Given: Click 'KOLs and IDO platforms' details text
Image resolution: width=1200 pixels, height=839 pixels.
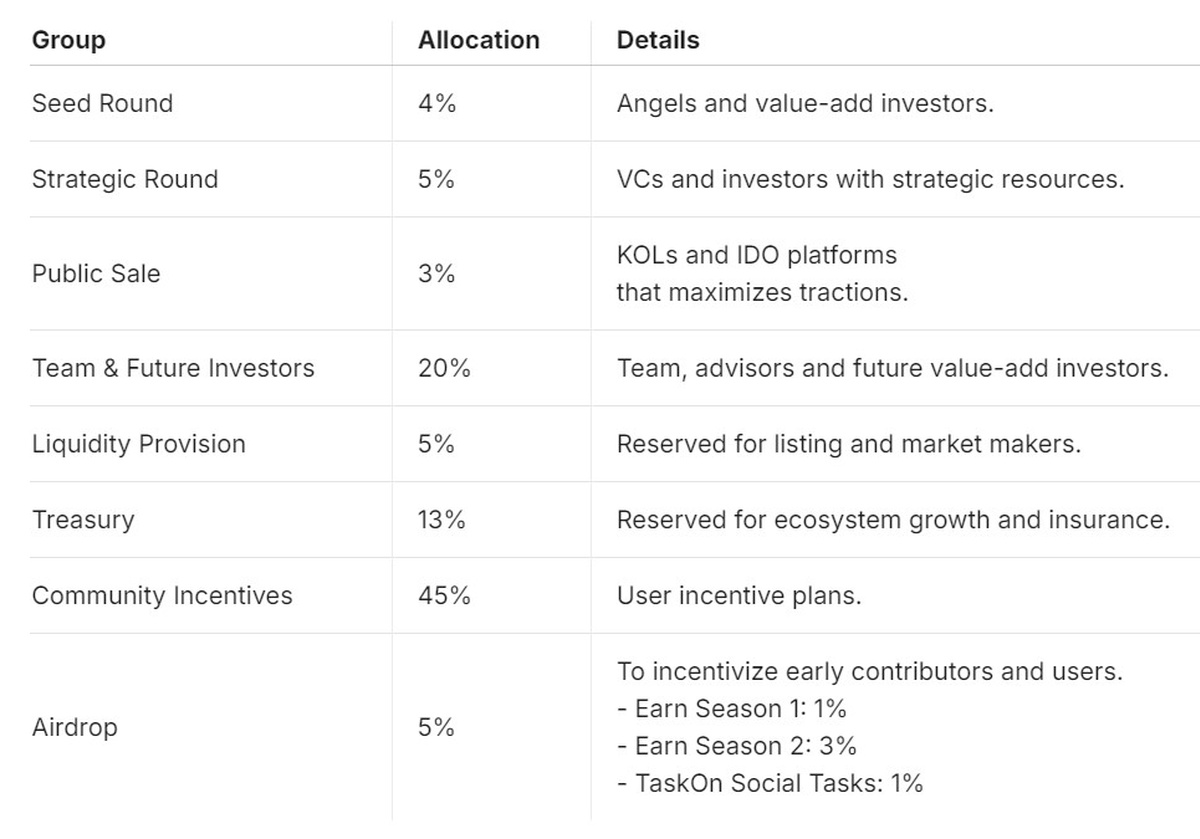Looking at the screenshot, I should (x=756, y=255).
